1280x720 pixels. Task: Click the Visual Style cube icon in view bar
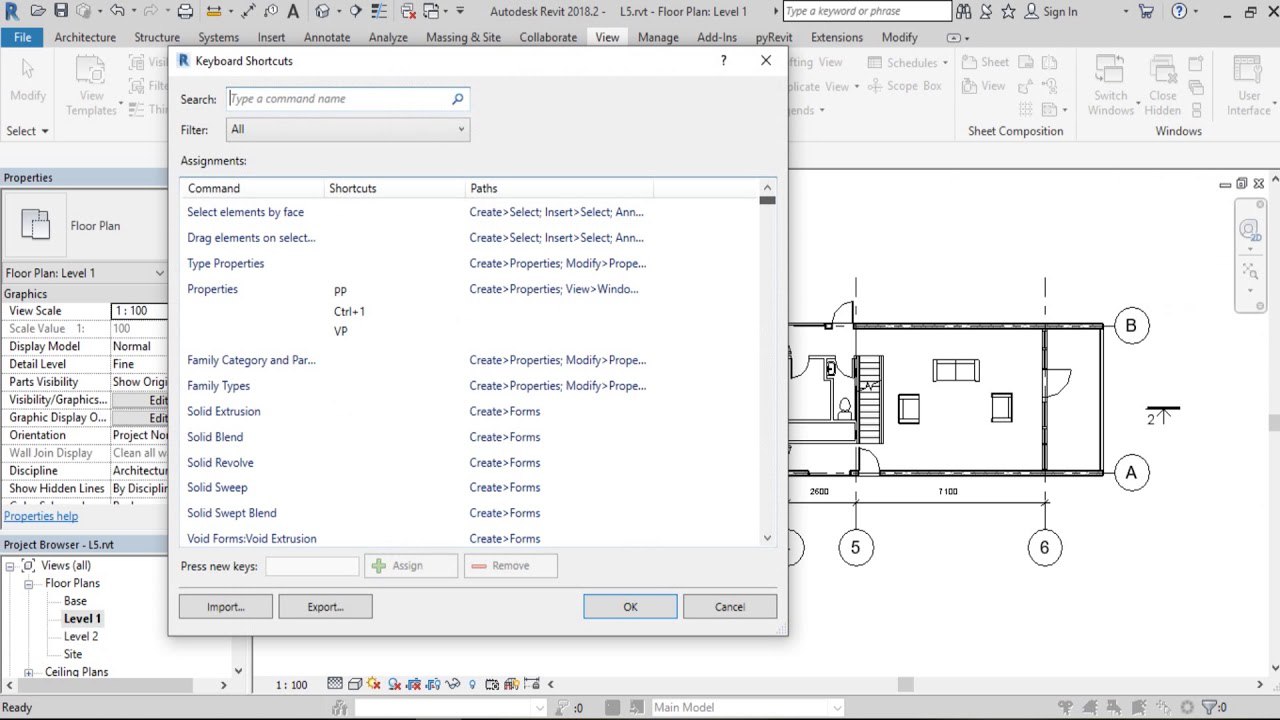[x=354, y=685]
